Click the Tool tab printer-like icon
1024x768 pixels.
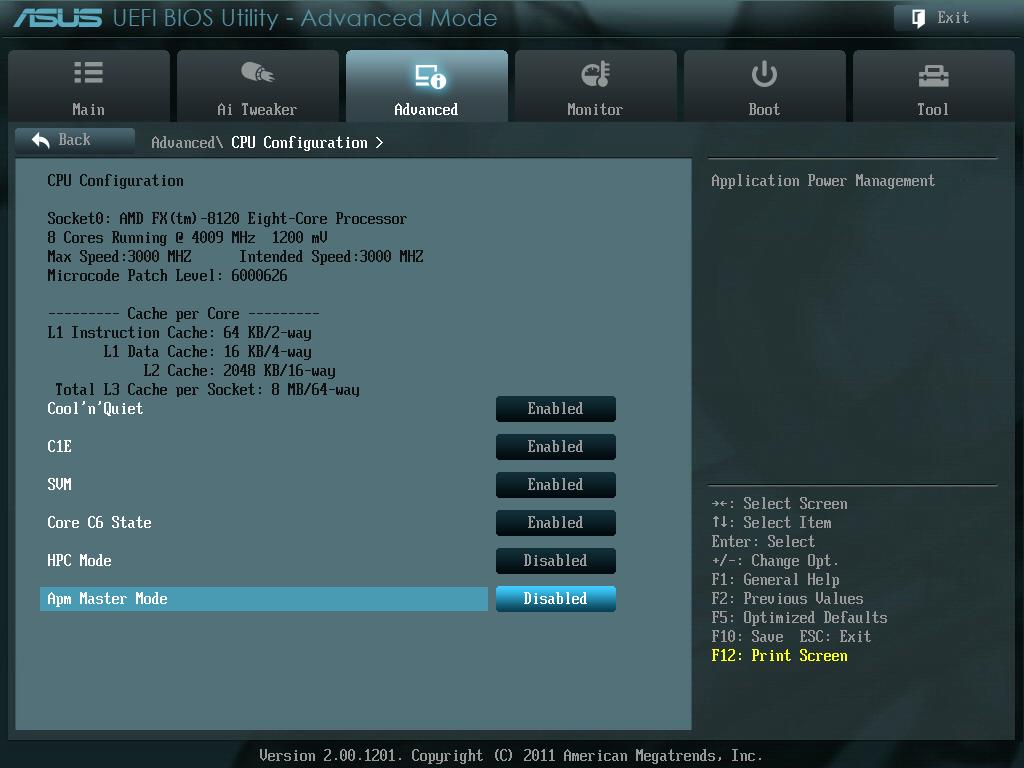933,76
